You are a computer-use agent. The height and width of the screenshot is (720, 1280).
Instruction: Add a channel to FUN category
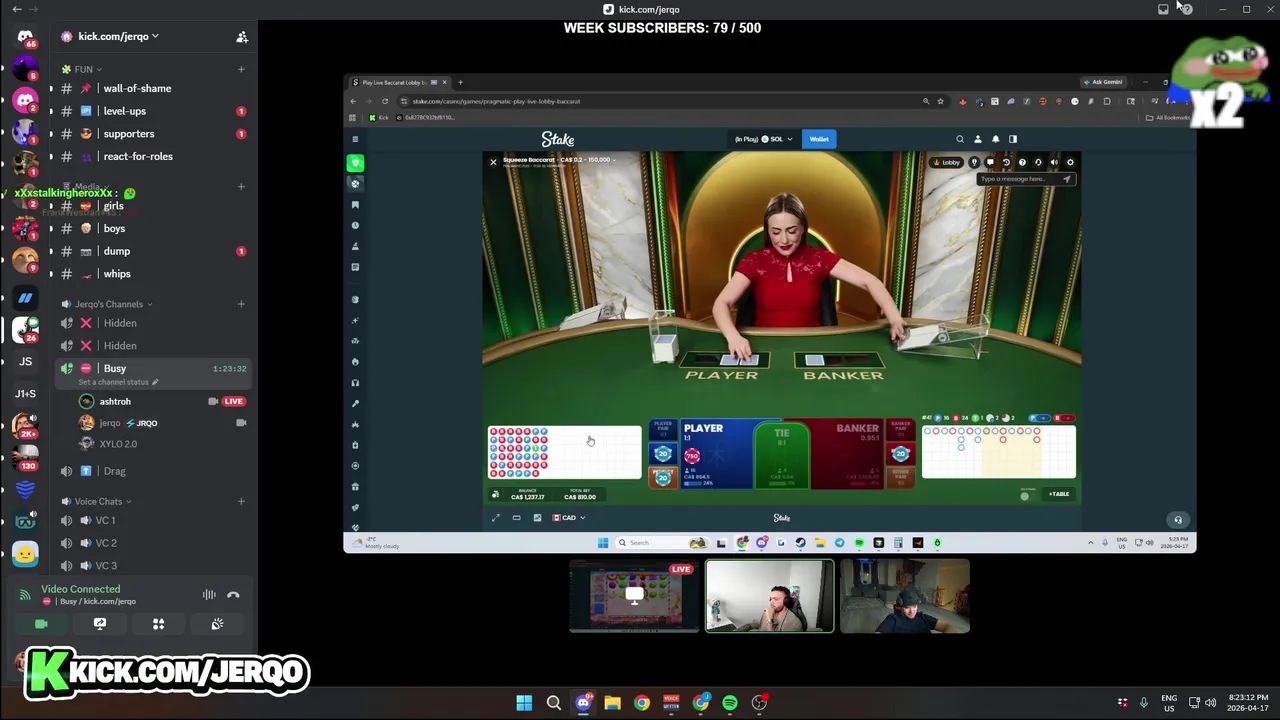pyautogui.click(x=241, y=69)
